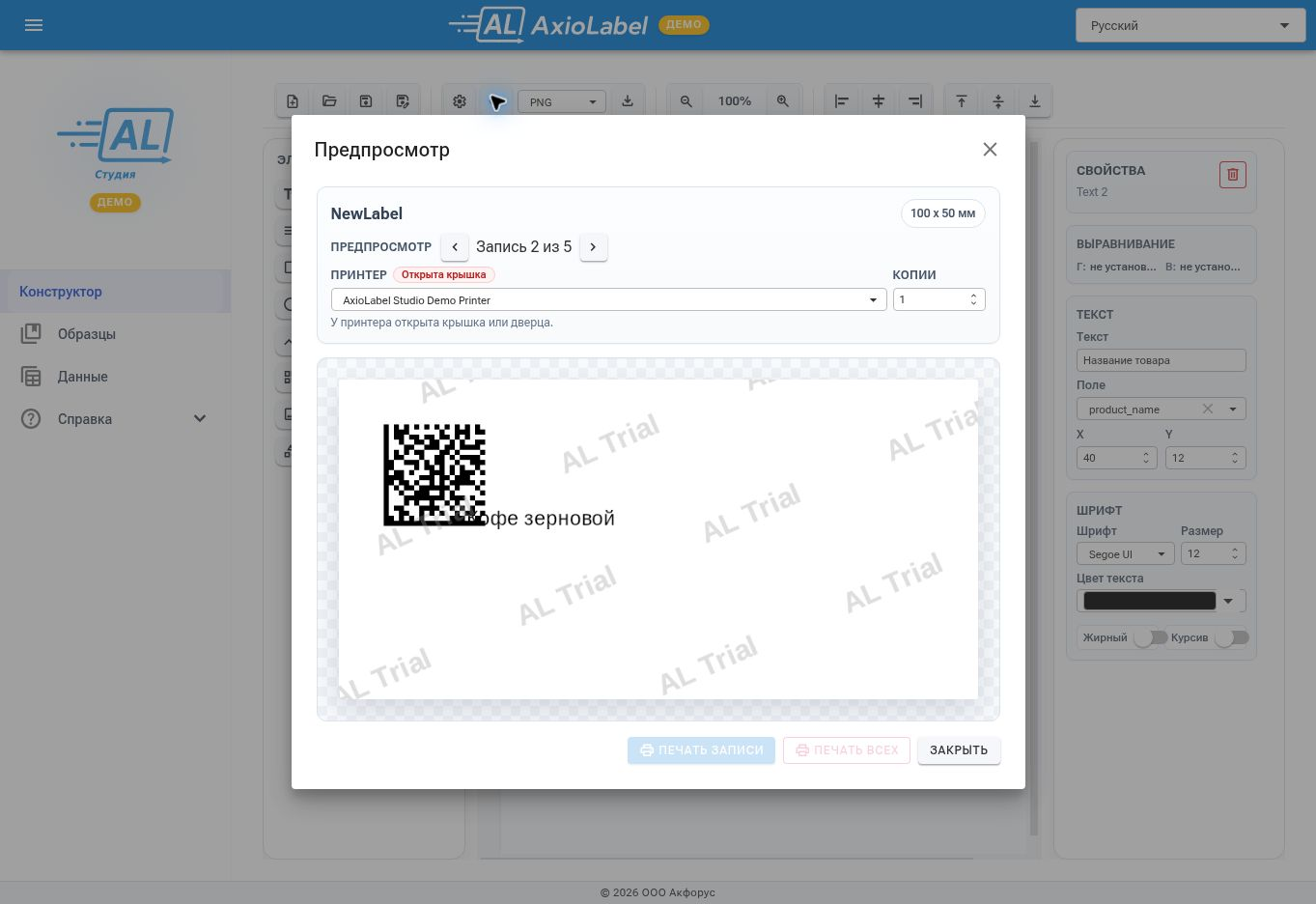Expand the Справка sidebar section
The height and width of the screenshot is (904, 1316).
click(x=200, y=418)
